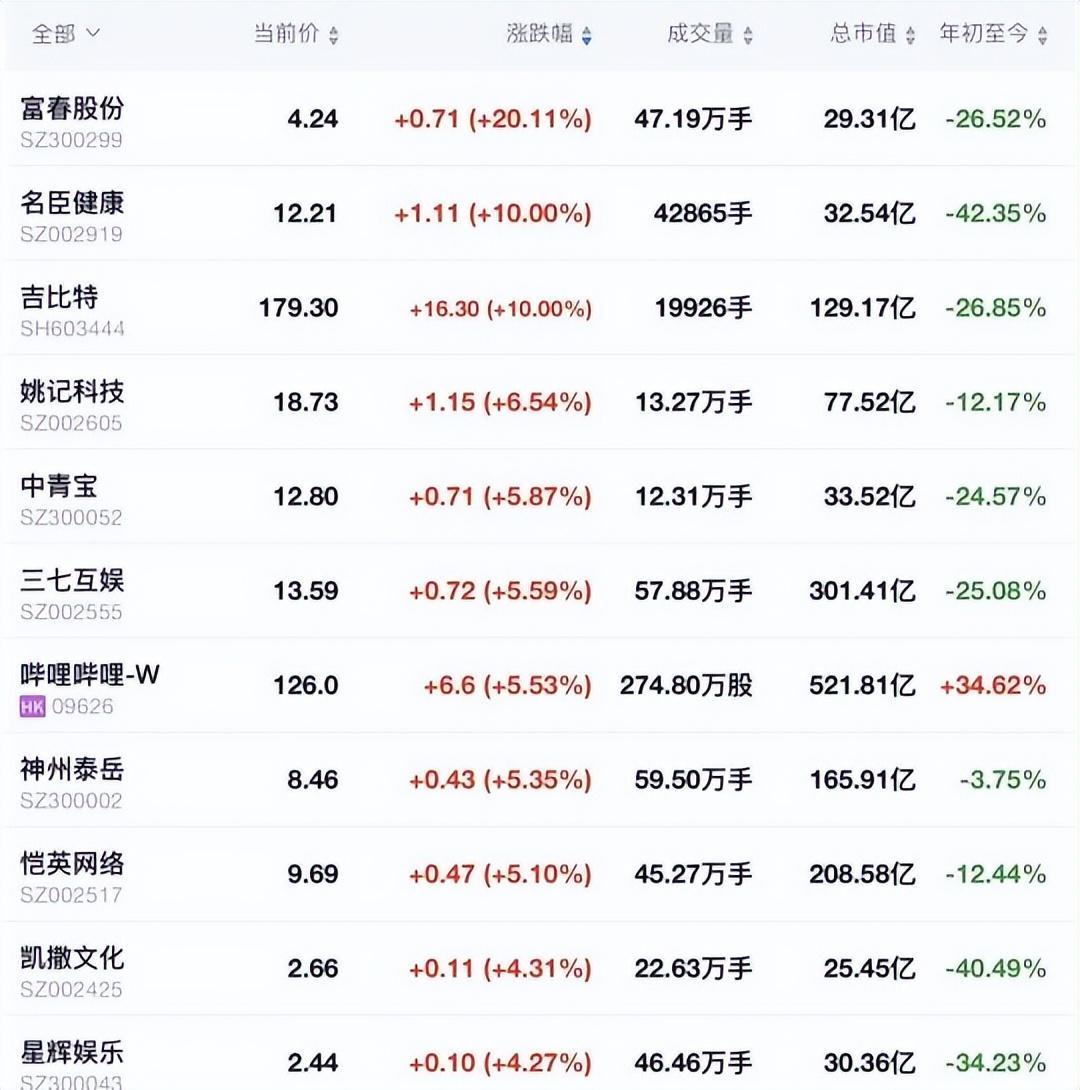Open the 恺英网络 stock page
1080x1090 pixels.
[x=72, y=863]
